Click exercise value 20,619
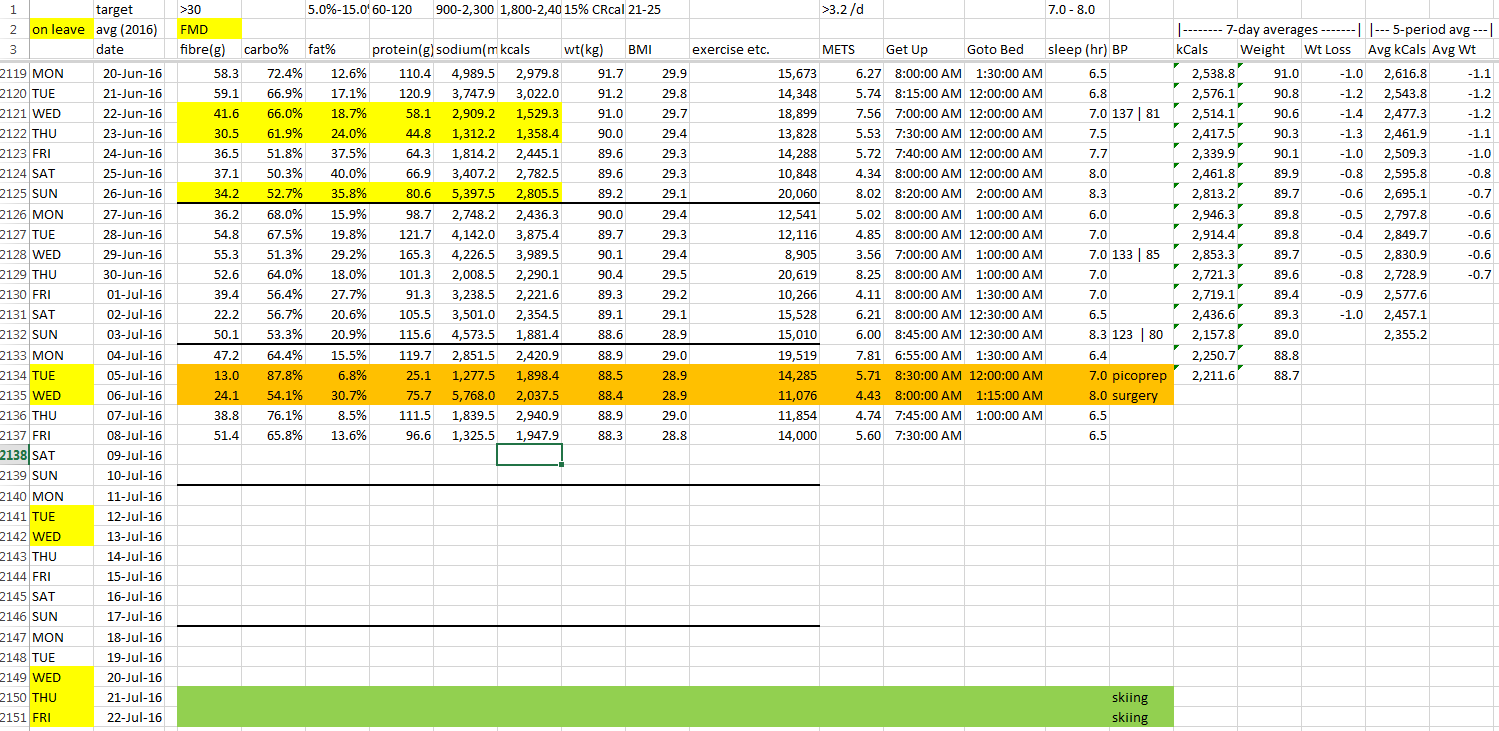 coord(754,274)
